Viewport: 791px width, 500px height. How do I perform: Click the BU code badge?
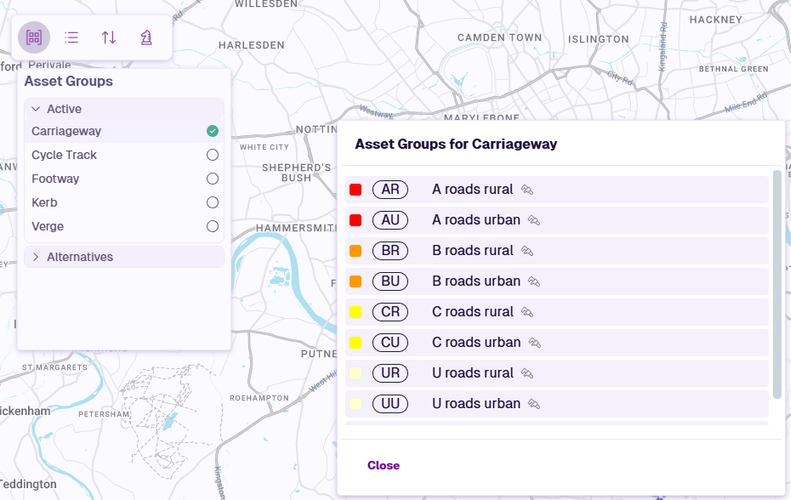point(390,281)
